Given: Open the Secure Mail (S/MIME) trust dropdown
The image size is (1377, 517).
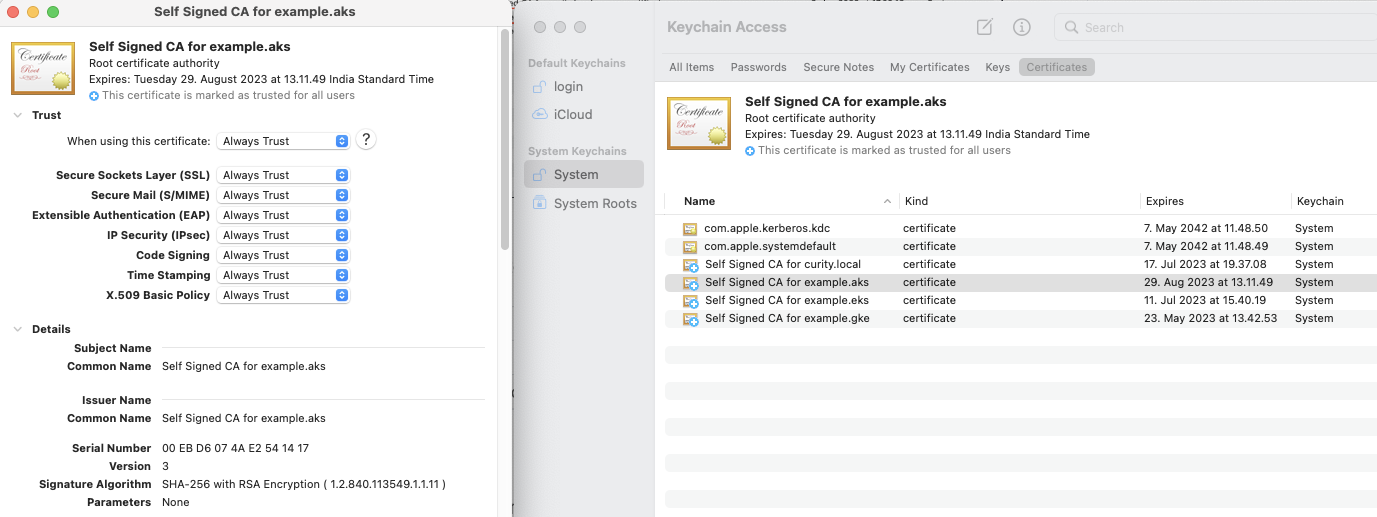Looking at the screenshot, I should pyautogui.click(x=284, y=195).
